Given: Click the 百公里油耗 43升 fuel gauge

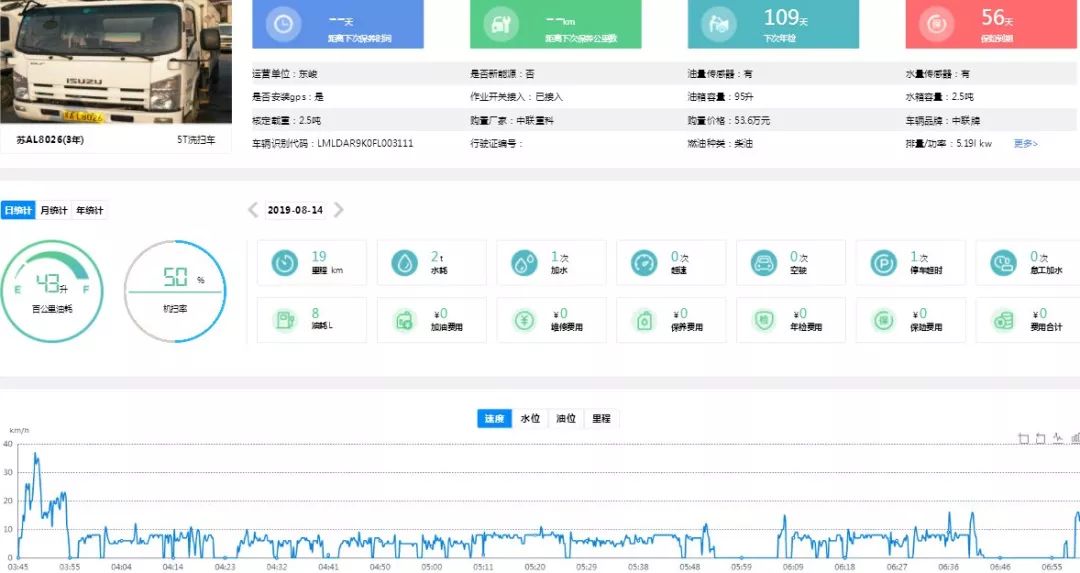Looking at the screenshot, I should pyautogui.click(x=52, y=291).
